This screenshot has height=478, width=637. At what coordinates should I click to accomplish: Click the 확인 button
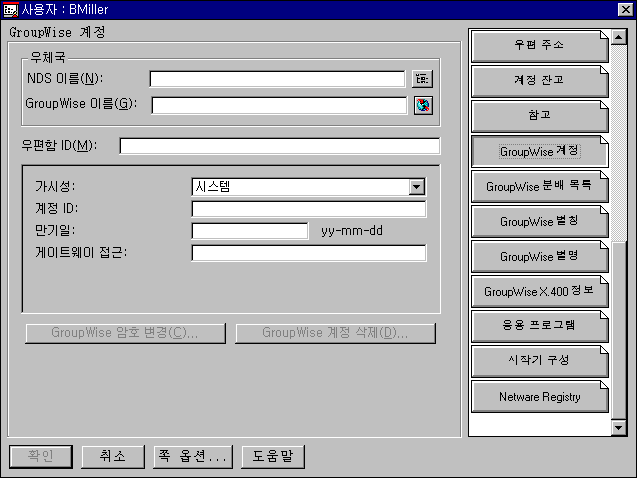click(41, 456)
